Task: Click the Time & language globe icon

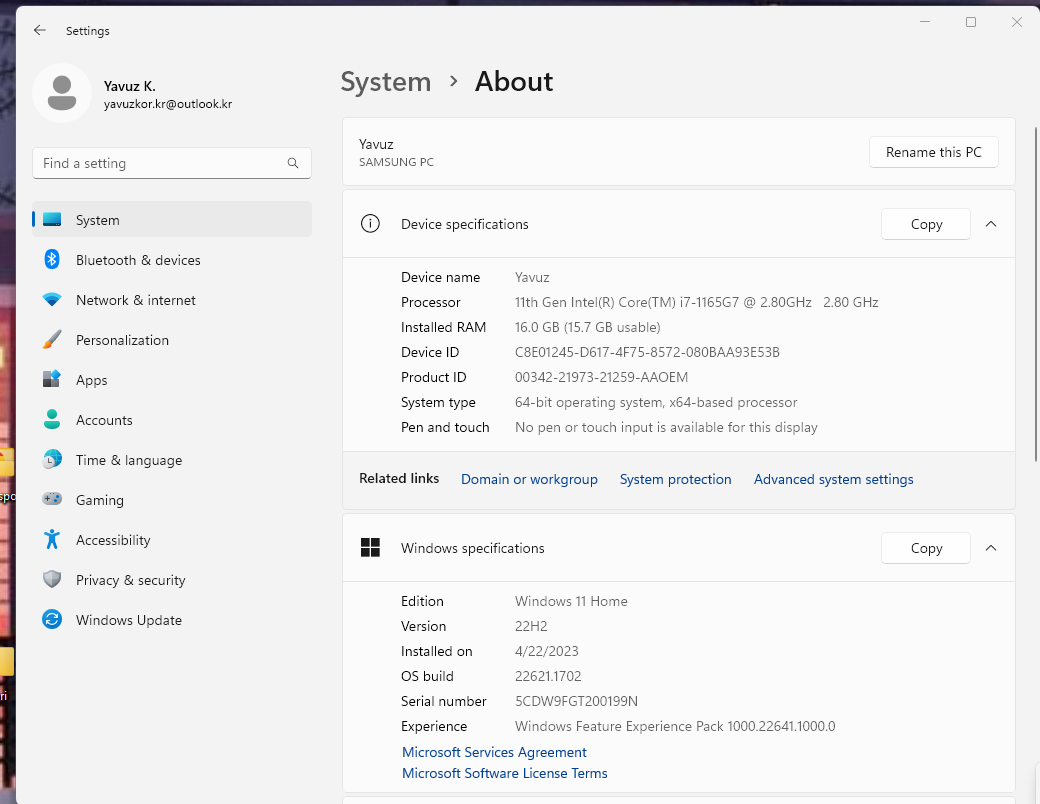Action: [52, 459]
